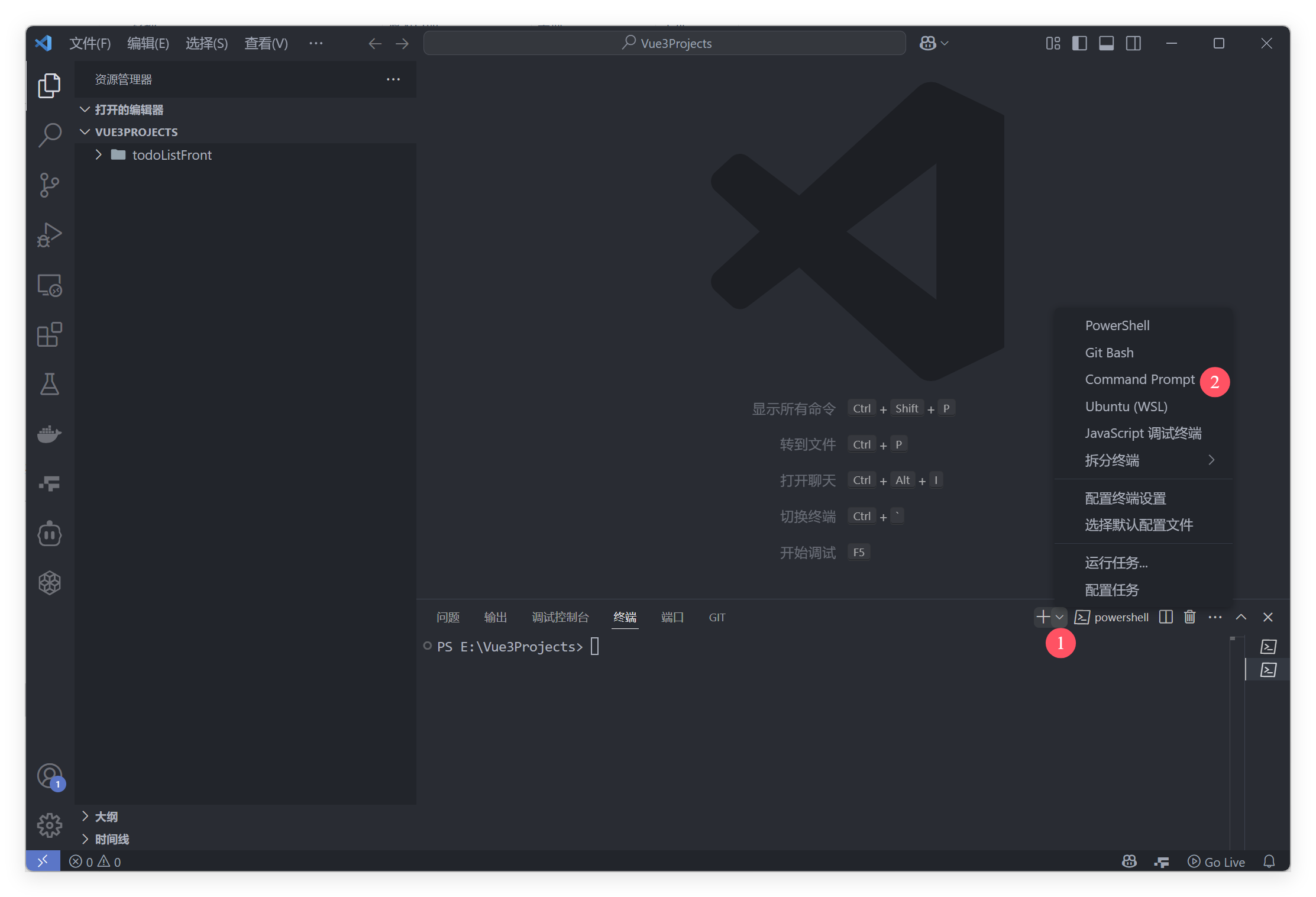Toggle the primary side bar
Viewport: 1316px width, 897px height.
pos(1079,43)
